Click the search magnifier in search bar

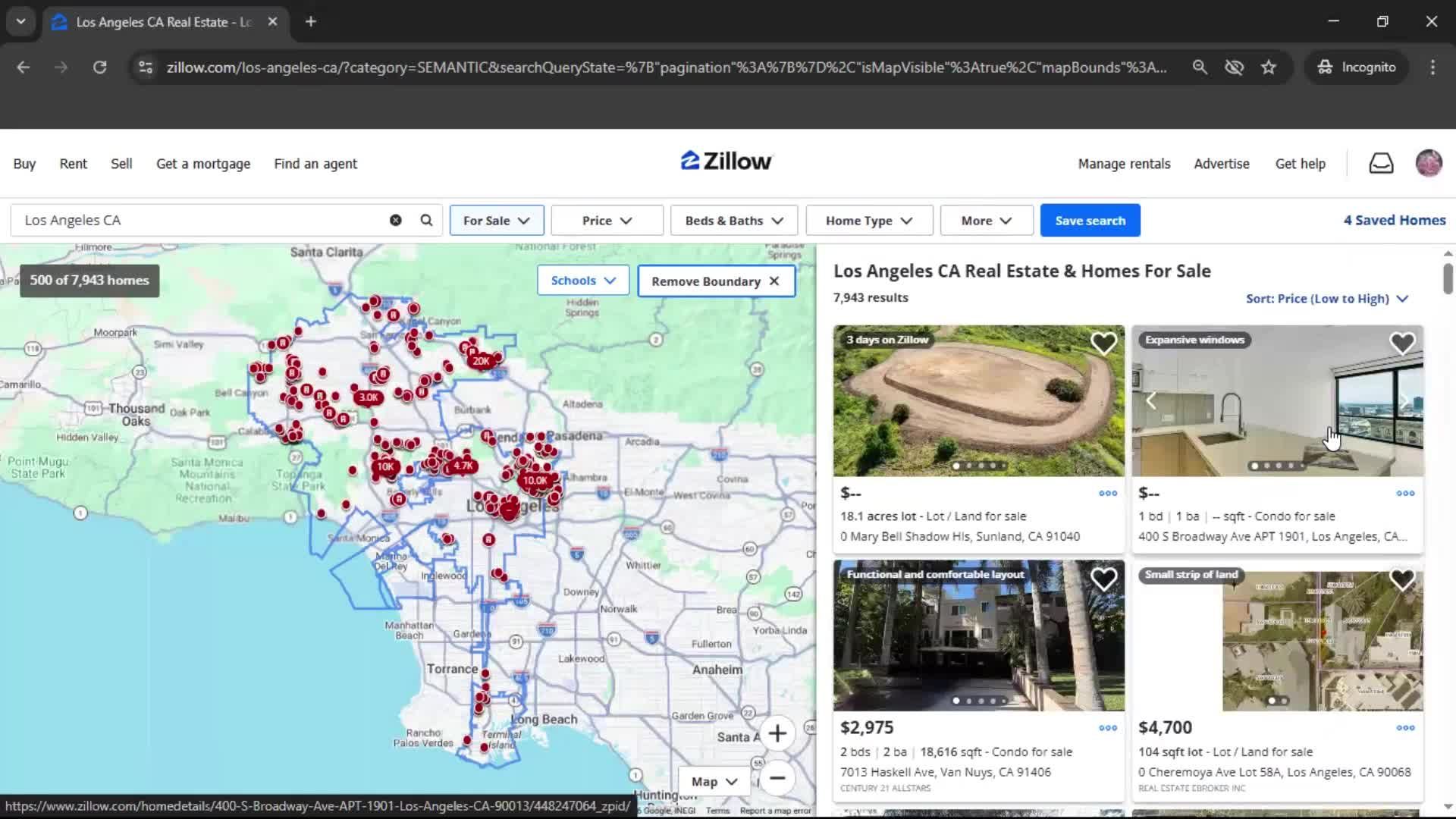point(425,220)
